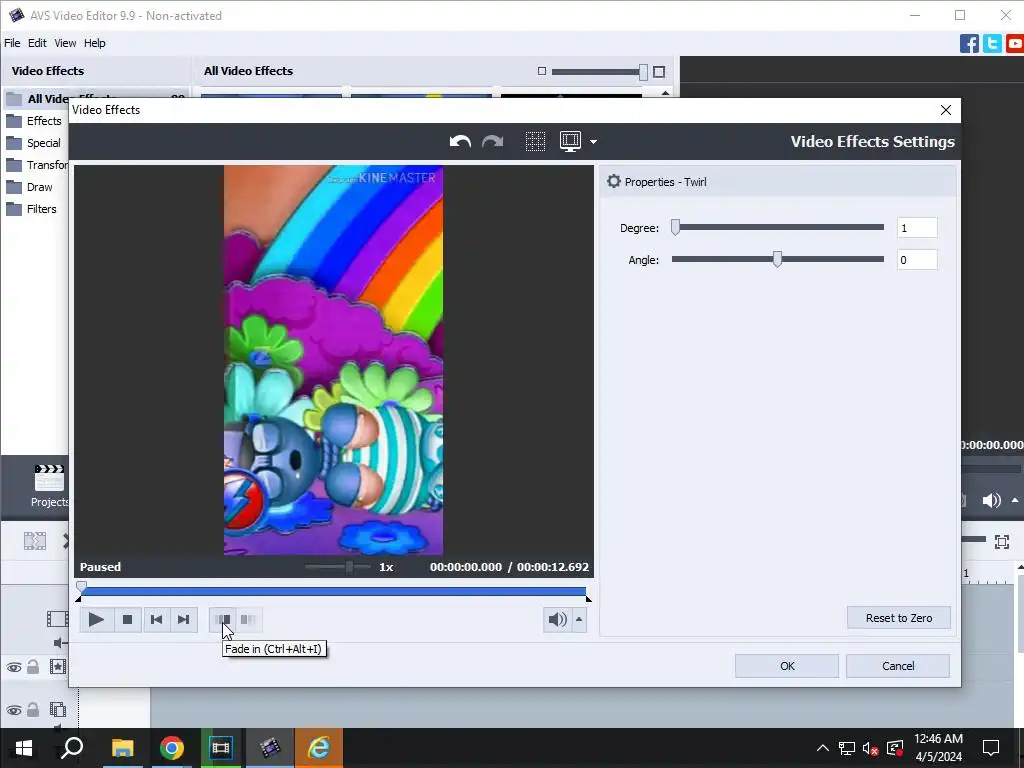The height and width of the screenshot is (768, 1024).
Task: Go to previous frame in preview
Action: pyautogui.click(x=156, y=619)
